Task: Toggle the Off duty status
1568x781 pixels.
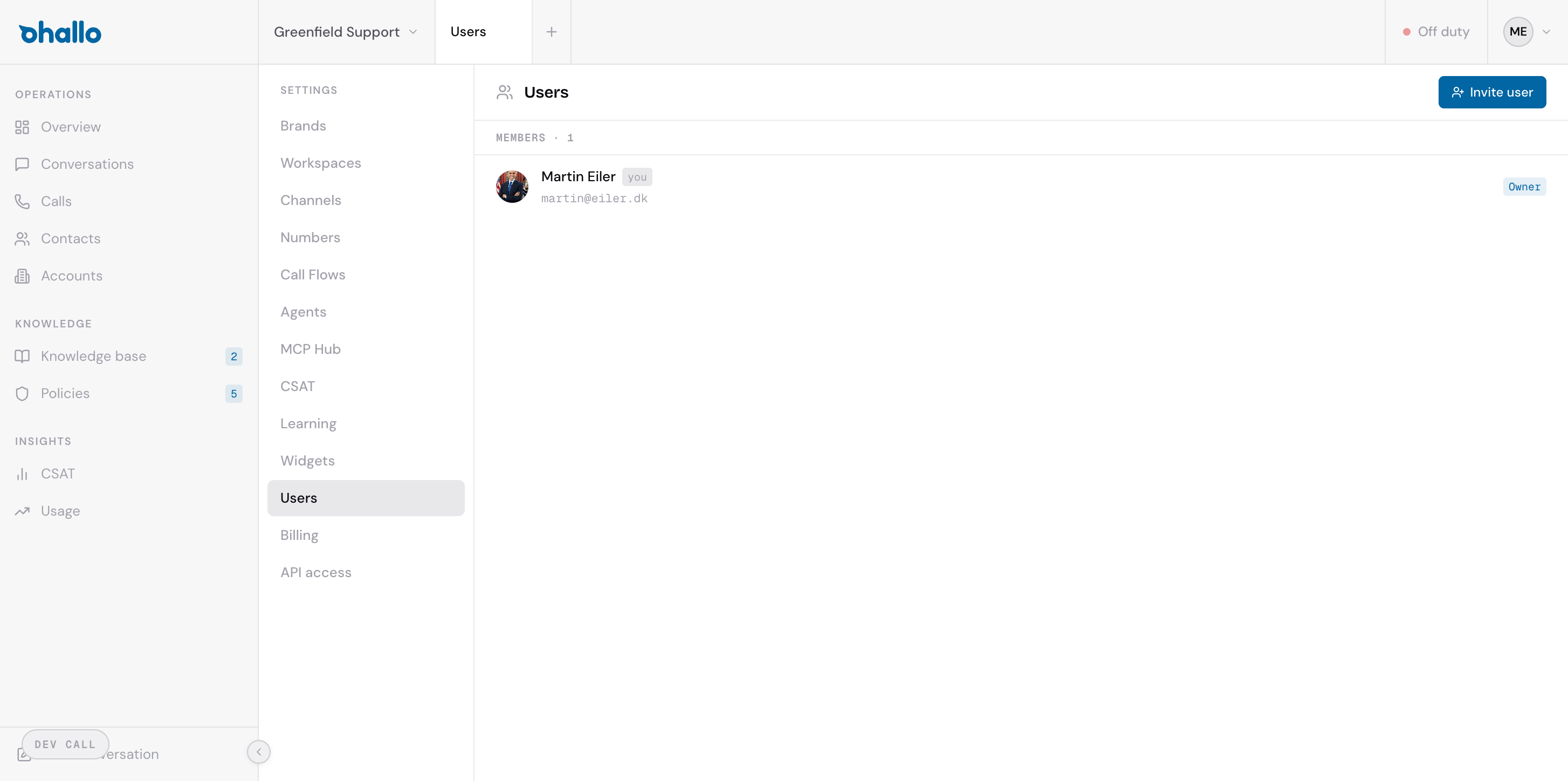Action: point(1436,32)
